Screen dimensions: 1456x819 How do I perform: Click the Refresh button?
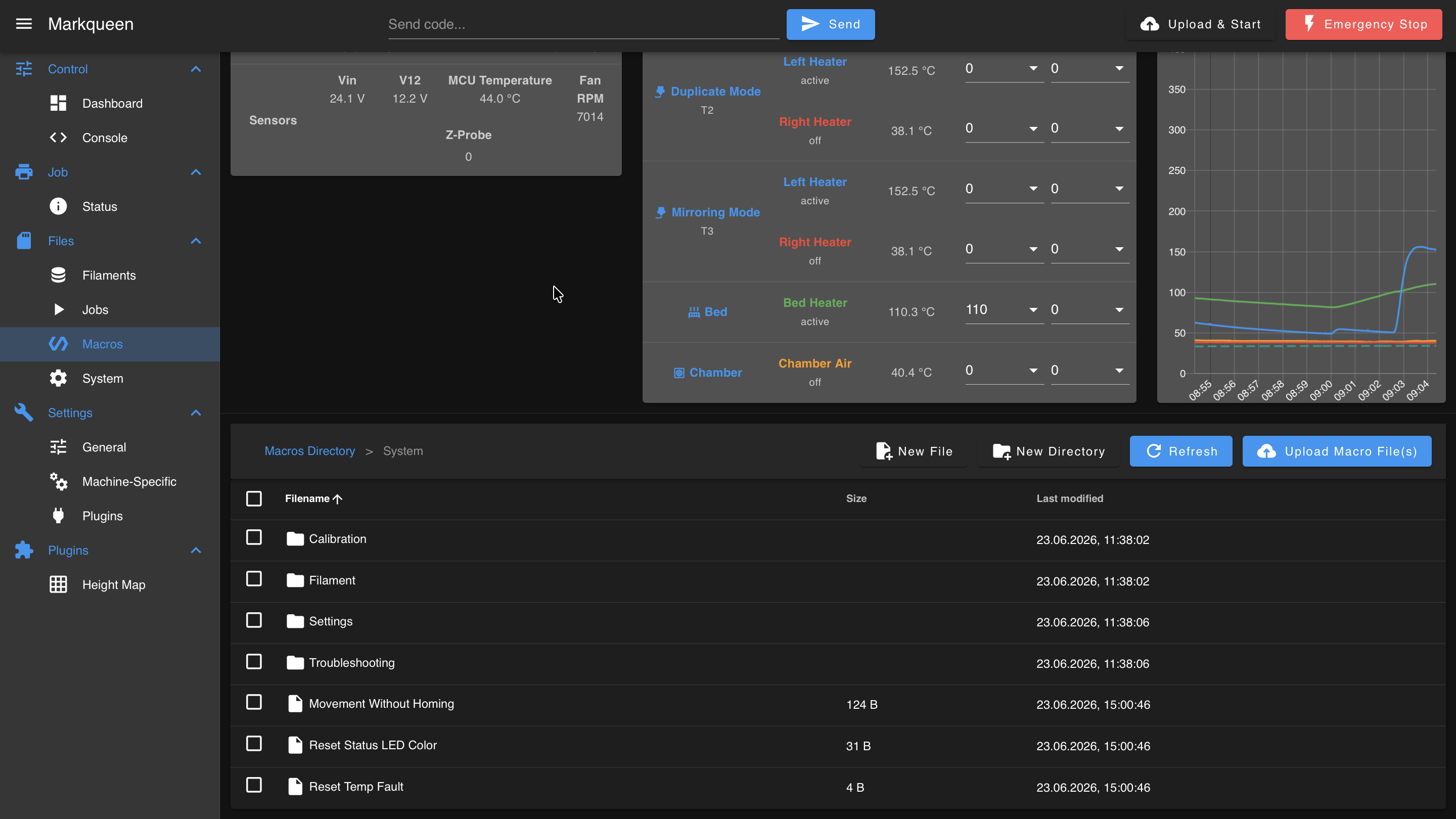tap(1181, 451)
